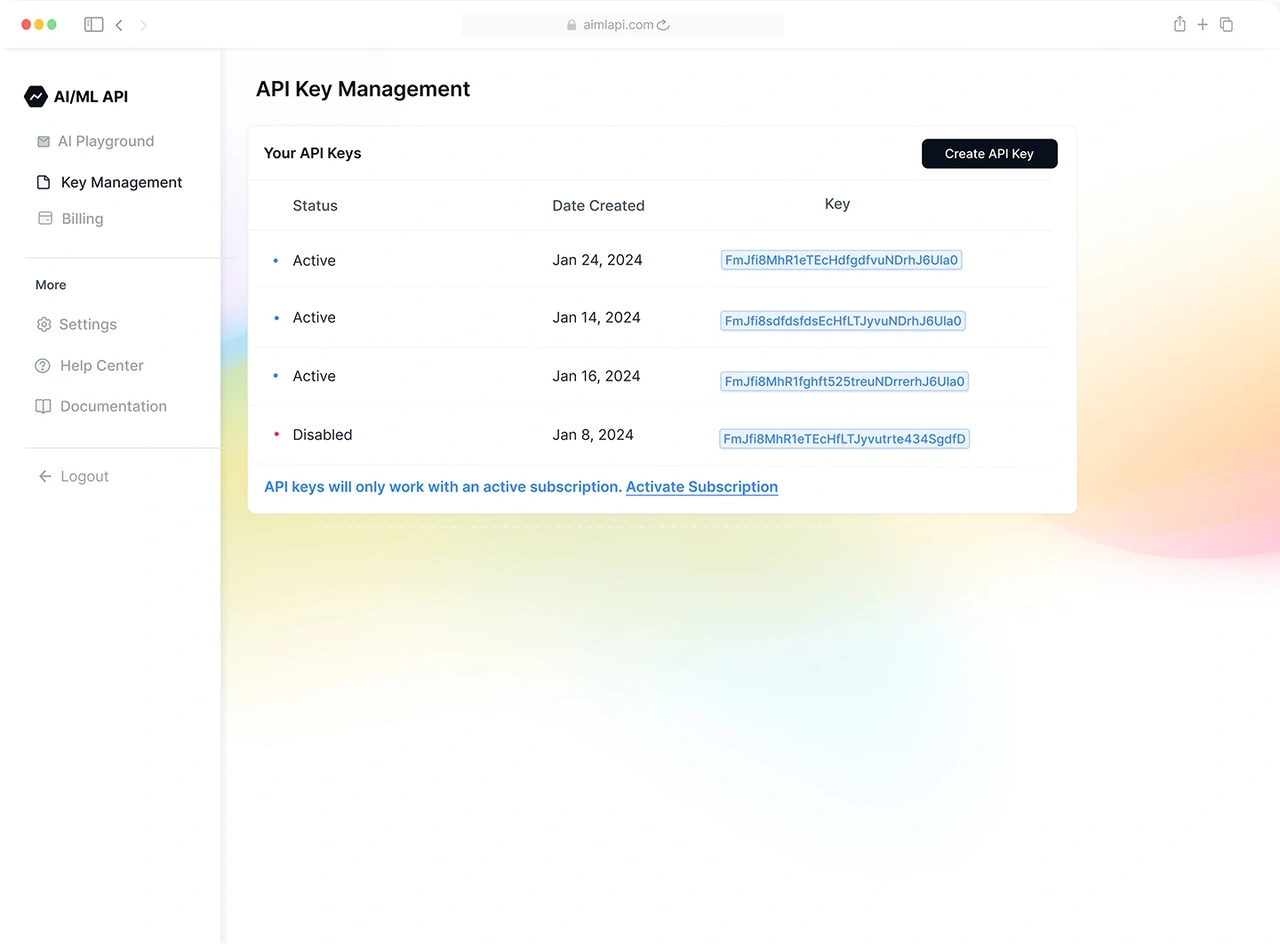Click the browser back navigation arrow
The width and height of the screenshot is (1280, 944).
(119, 24)
